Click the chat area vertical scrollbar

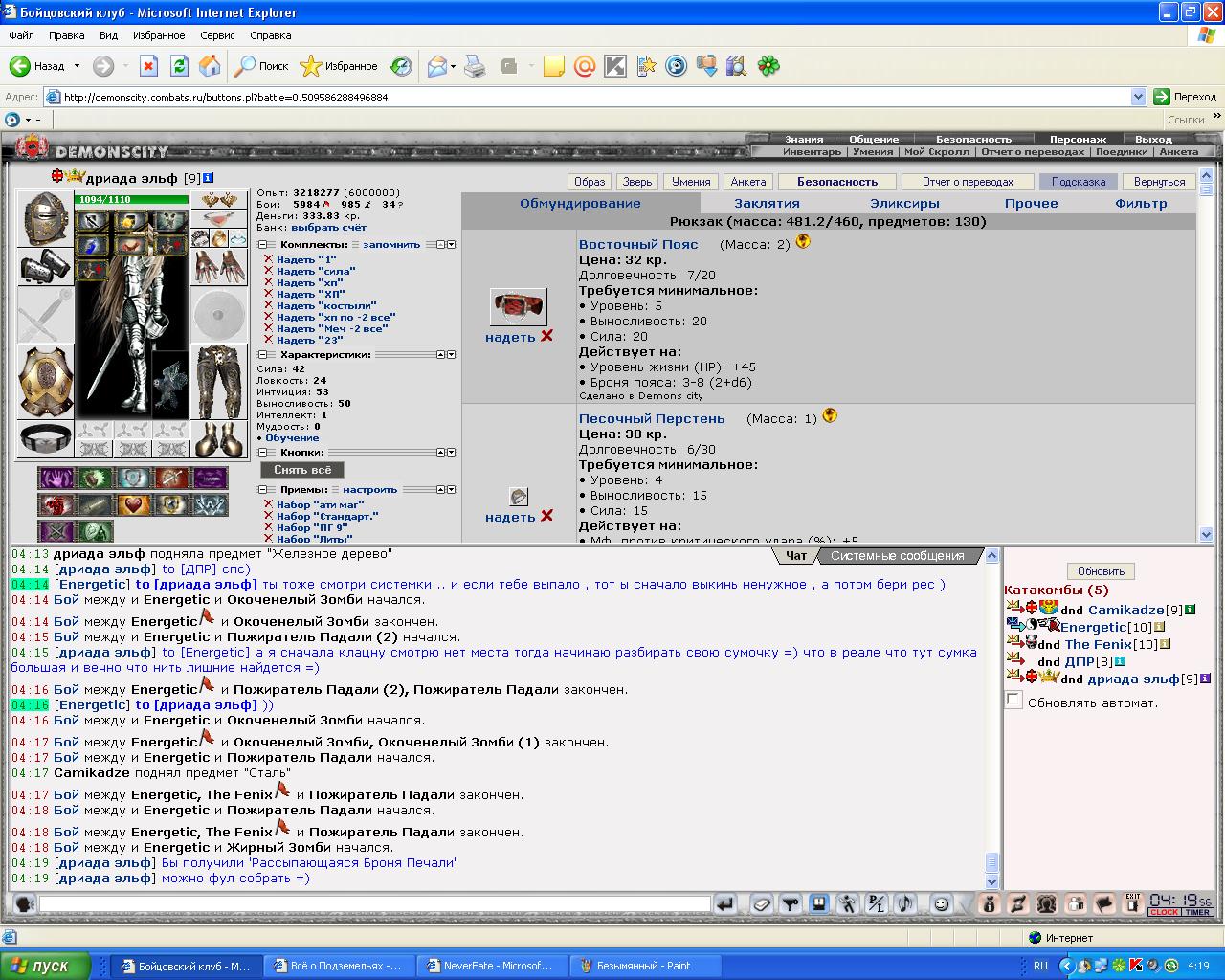pyautogui.click(x=992, y=719)
